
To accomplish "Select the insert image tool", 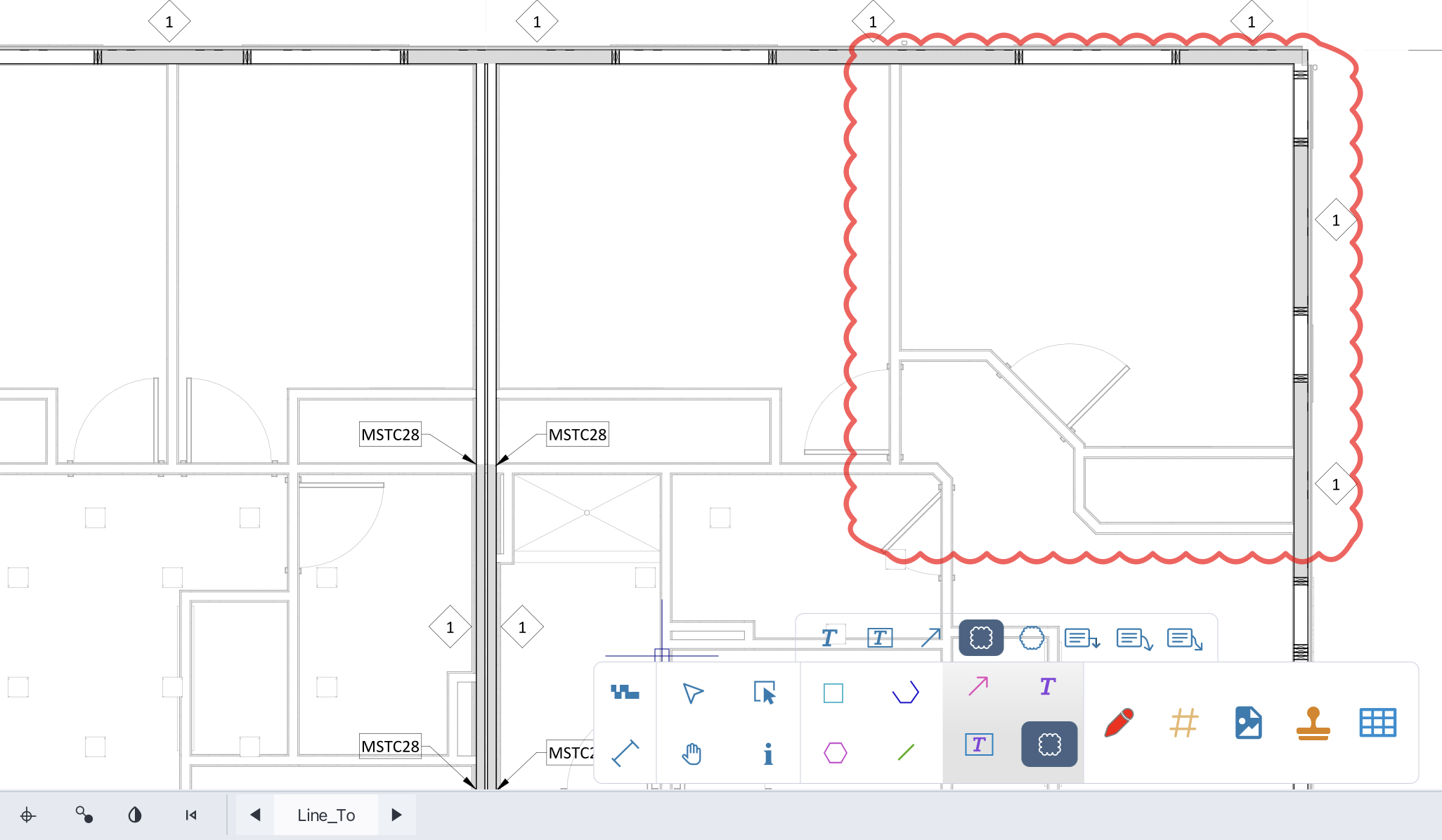I will tap(1247, 722).
